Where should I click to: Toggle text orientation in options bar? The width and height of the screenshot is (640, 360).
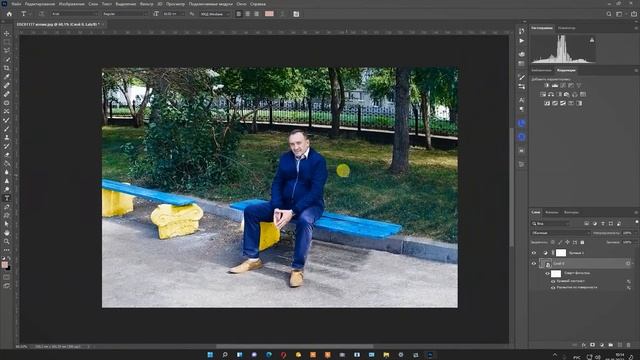[x=41, y=14]
